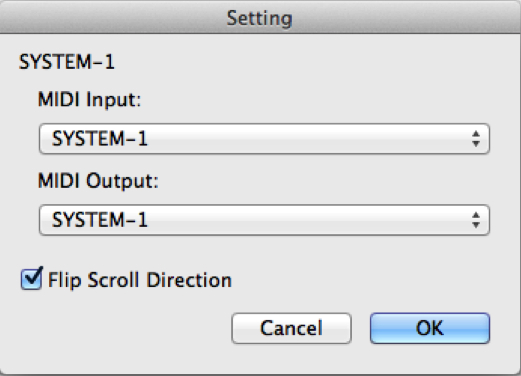Click the MIDI Input: label
Viewport: 521px width, 376px height.
(x=90, y=99)
